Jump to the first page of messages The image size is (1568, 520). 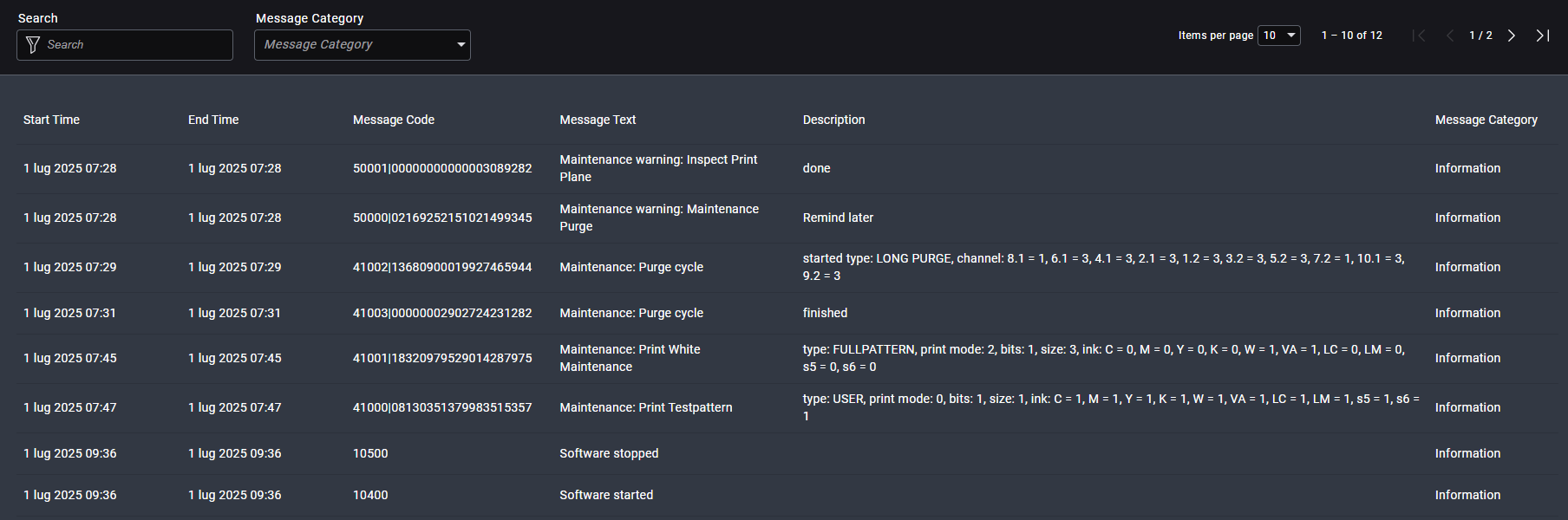pos(1419,36)
